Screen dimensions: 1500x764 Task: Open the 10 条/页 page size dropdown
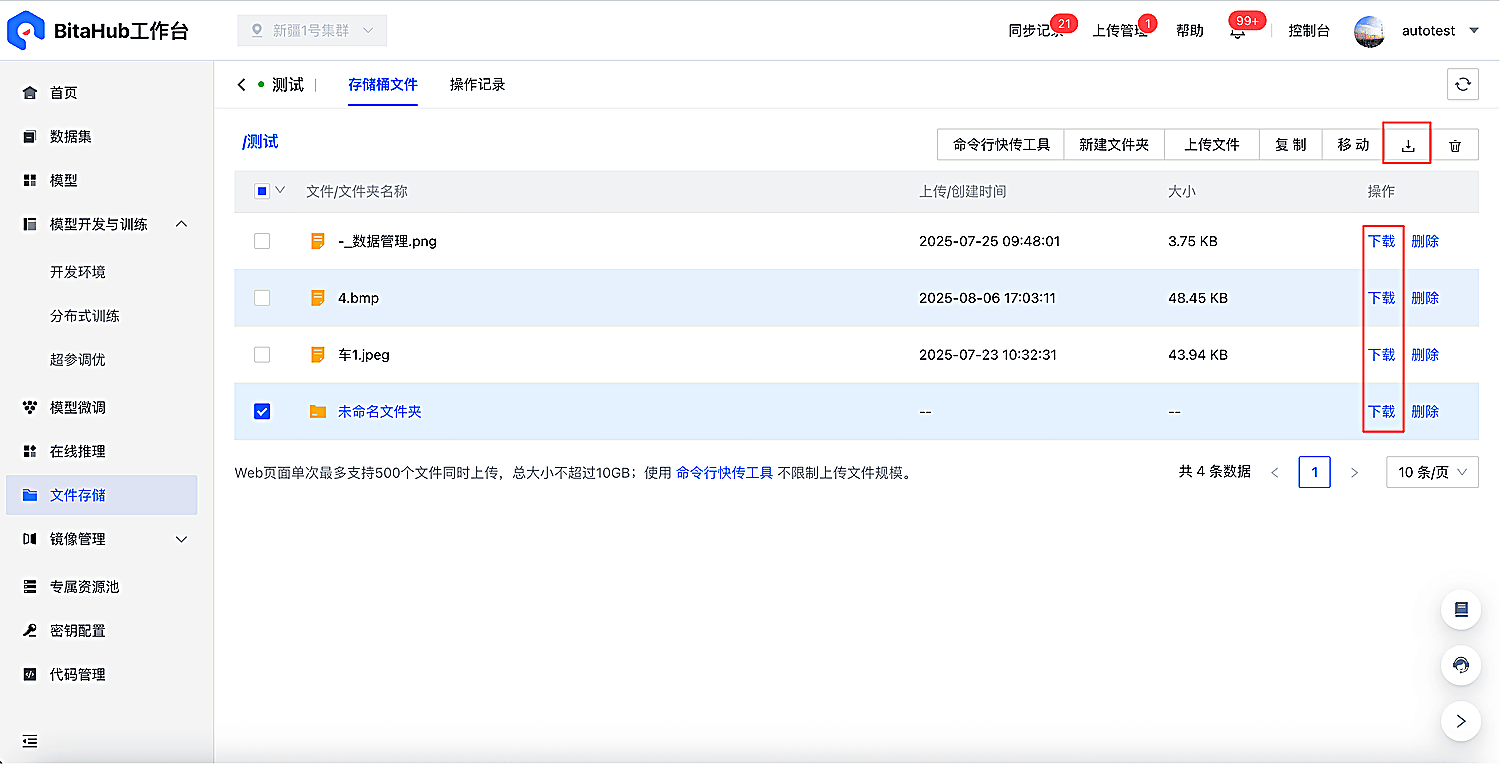(1432, 472)
